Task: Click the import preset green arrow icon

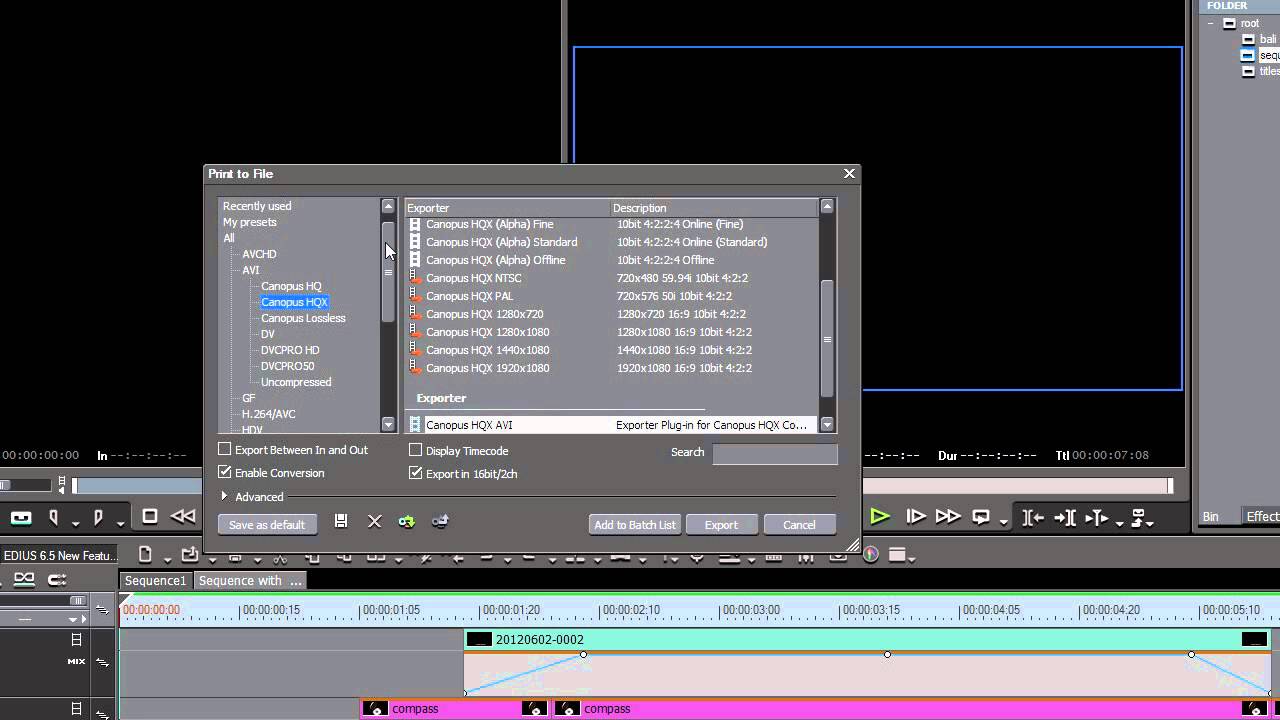Action: click(406, 521)
